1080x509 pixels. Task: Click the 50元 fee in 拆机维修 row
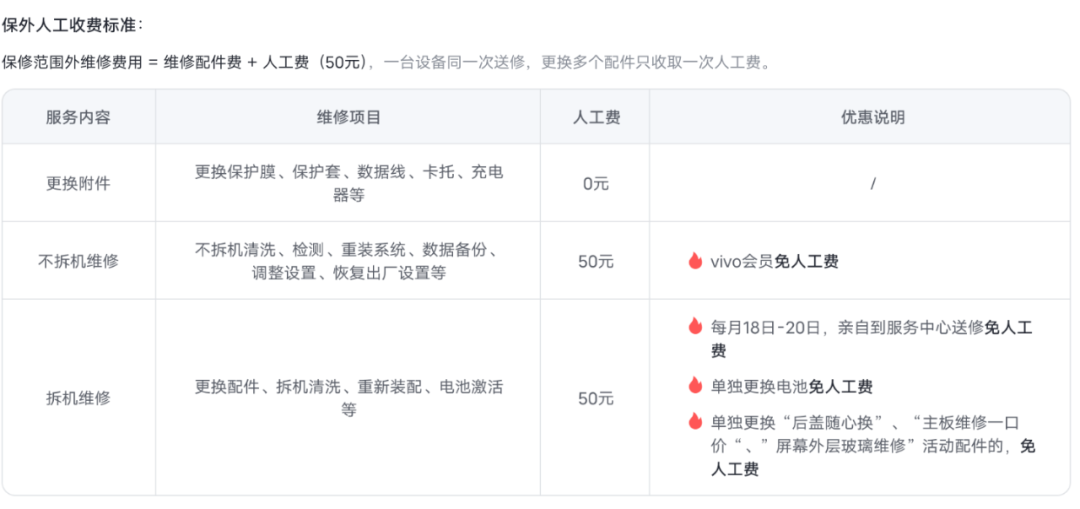click(x=596, y=397)
